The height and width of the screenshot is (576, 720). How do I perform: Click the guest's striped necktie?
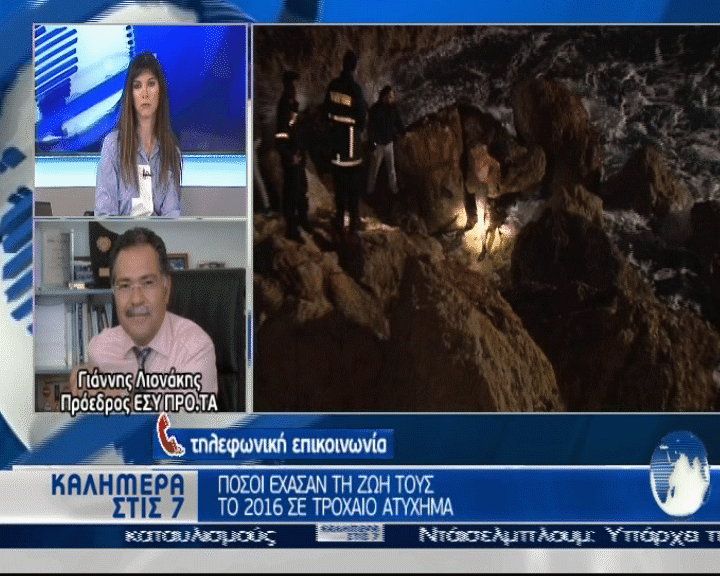143,358
